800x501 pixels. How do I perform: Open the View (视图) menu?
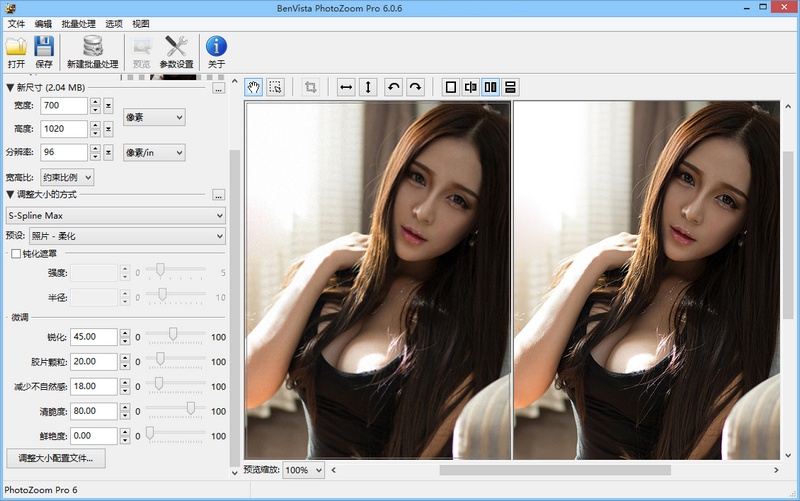(141, 22)
